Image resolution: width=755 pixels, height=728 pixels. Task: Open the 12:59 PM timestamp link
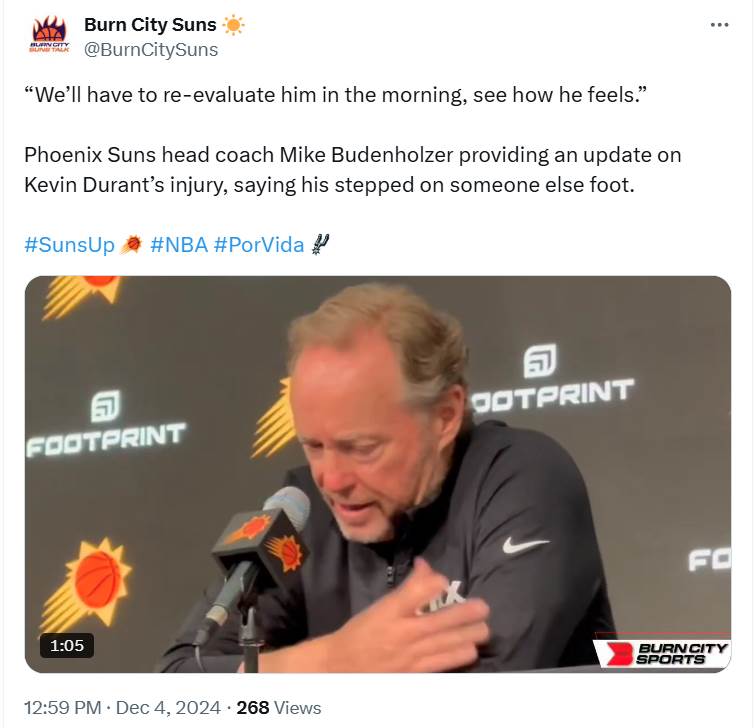63,708
